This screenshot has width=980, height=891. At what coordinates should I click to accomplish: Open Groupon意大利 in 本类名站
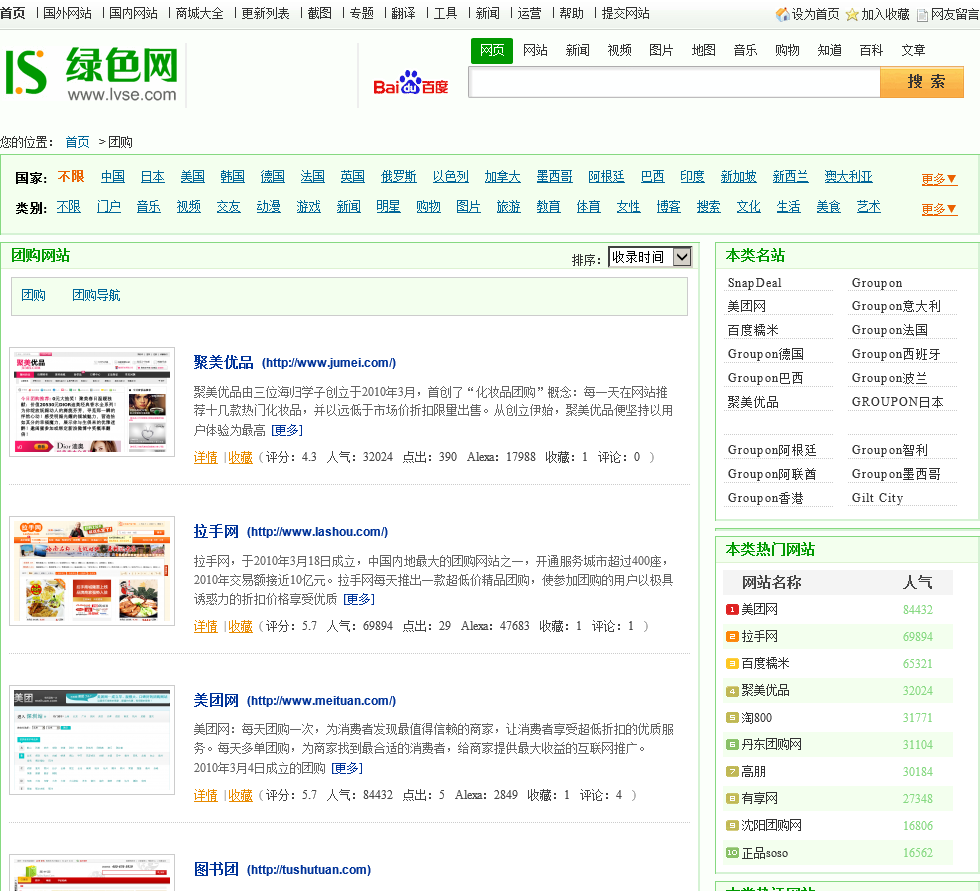[896, 306]
